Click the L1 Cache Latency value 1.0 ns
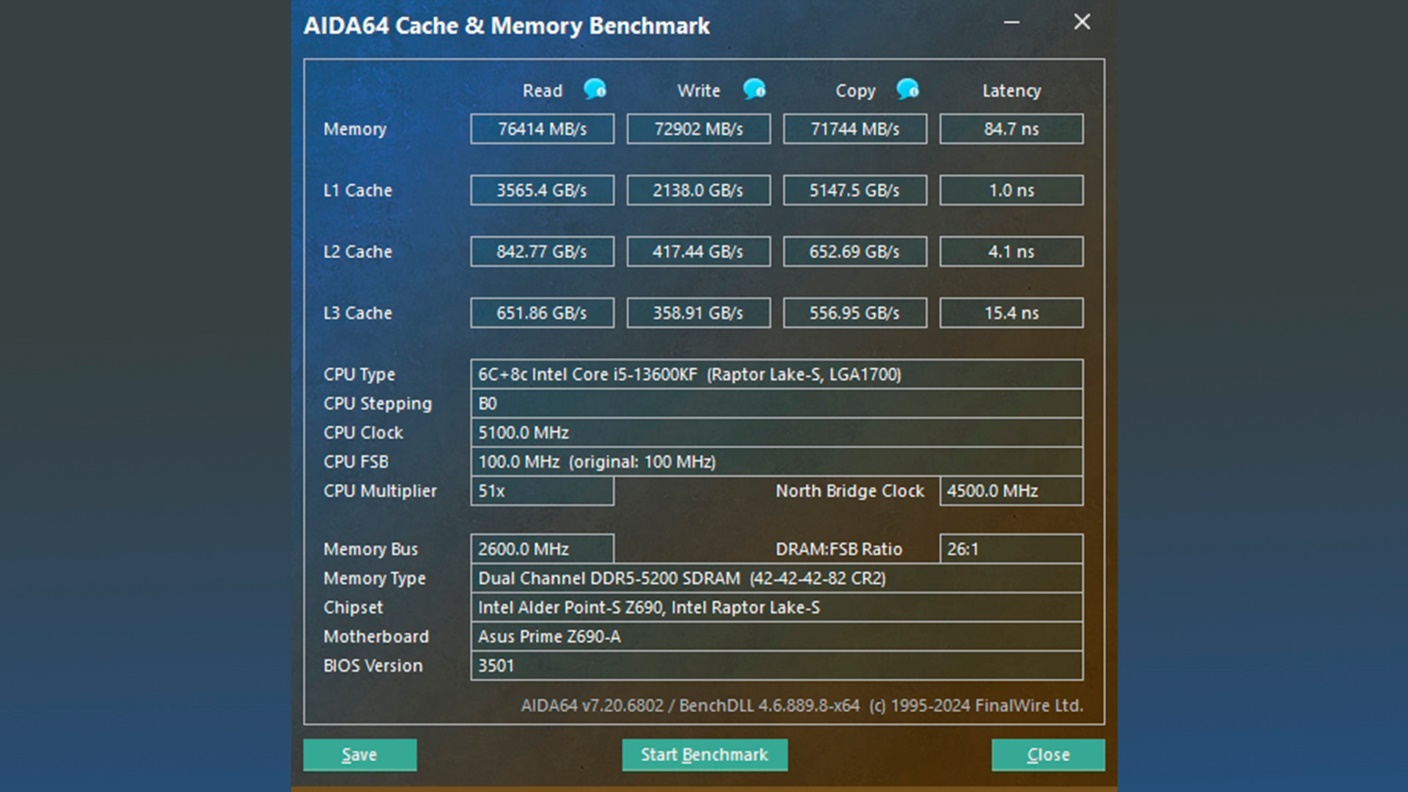 tap(1011, 190)
